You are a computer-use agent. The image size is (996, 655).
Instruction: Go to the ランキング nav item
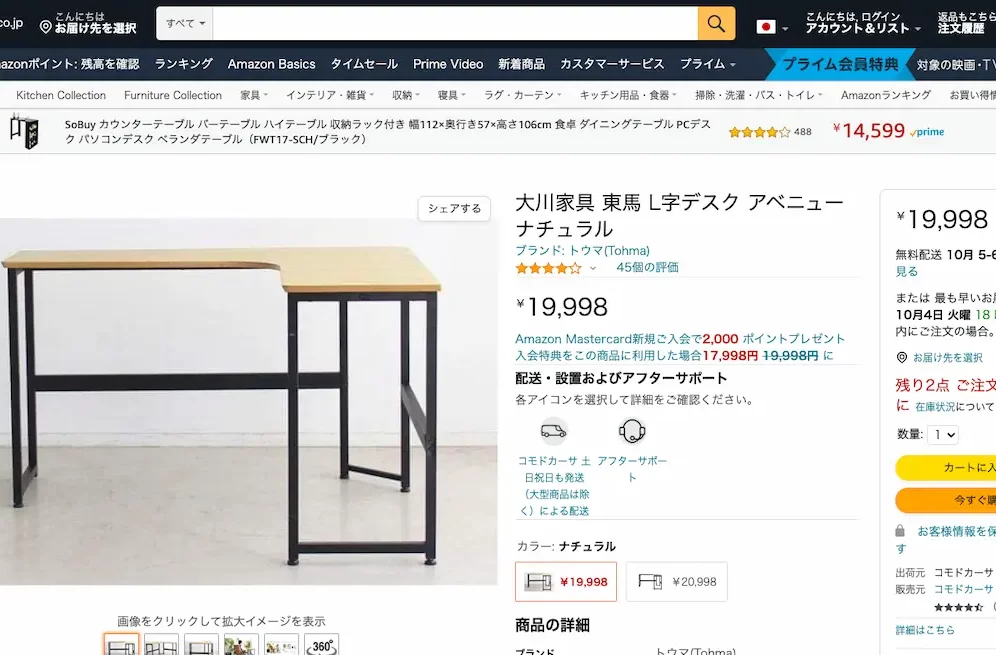click(x=184, y=64)
